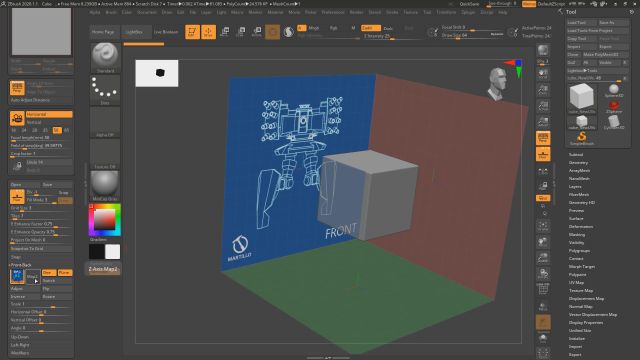Click the Floor icon in left panel

17,196
